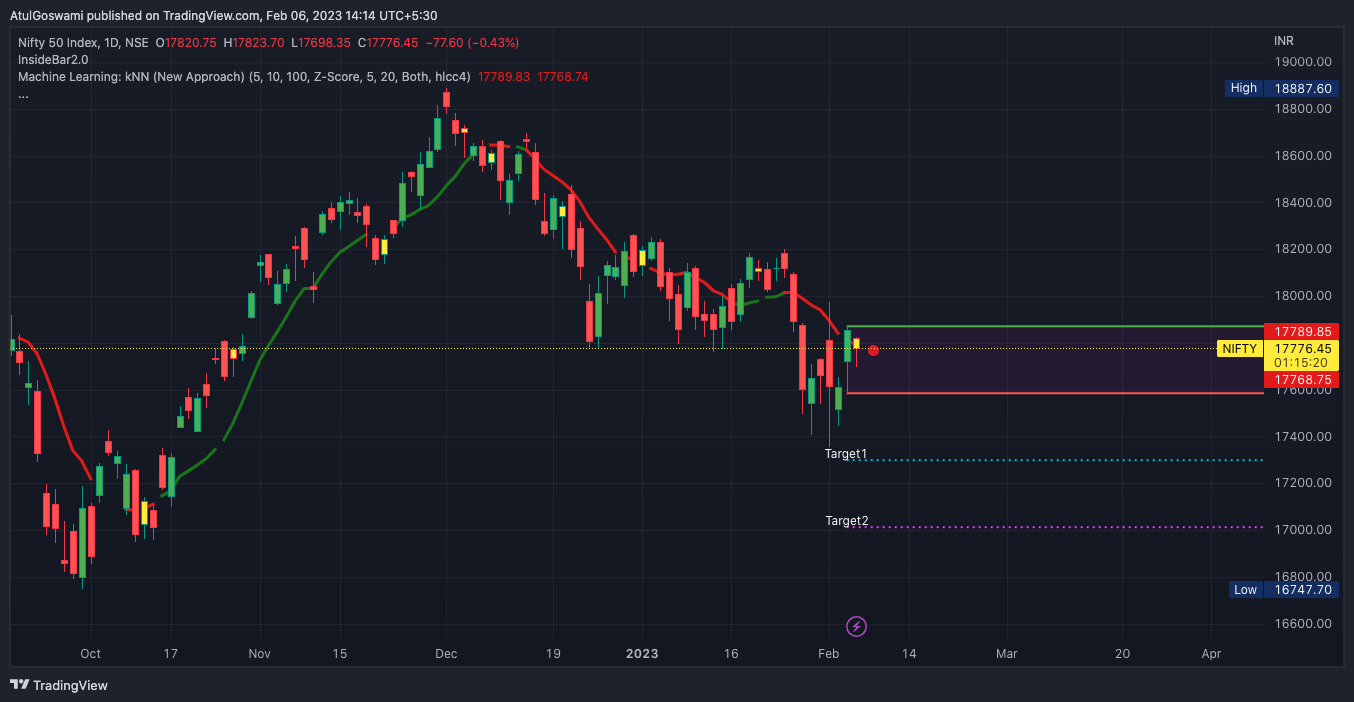The width and height of the screenshot is (1354, 702).
Task: Click the red dot marker beside latest candle
Action: tap(873, 350)
